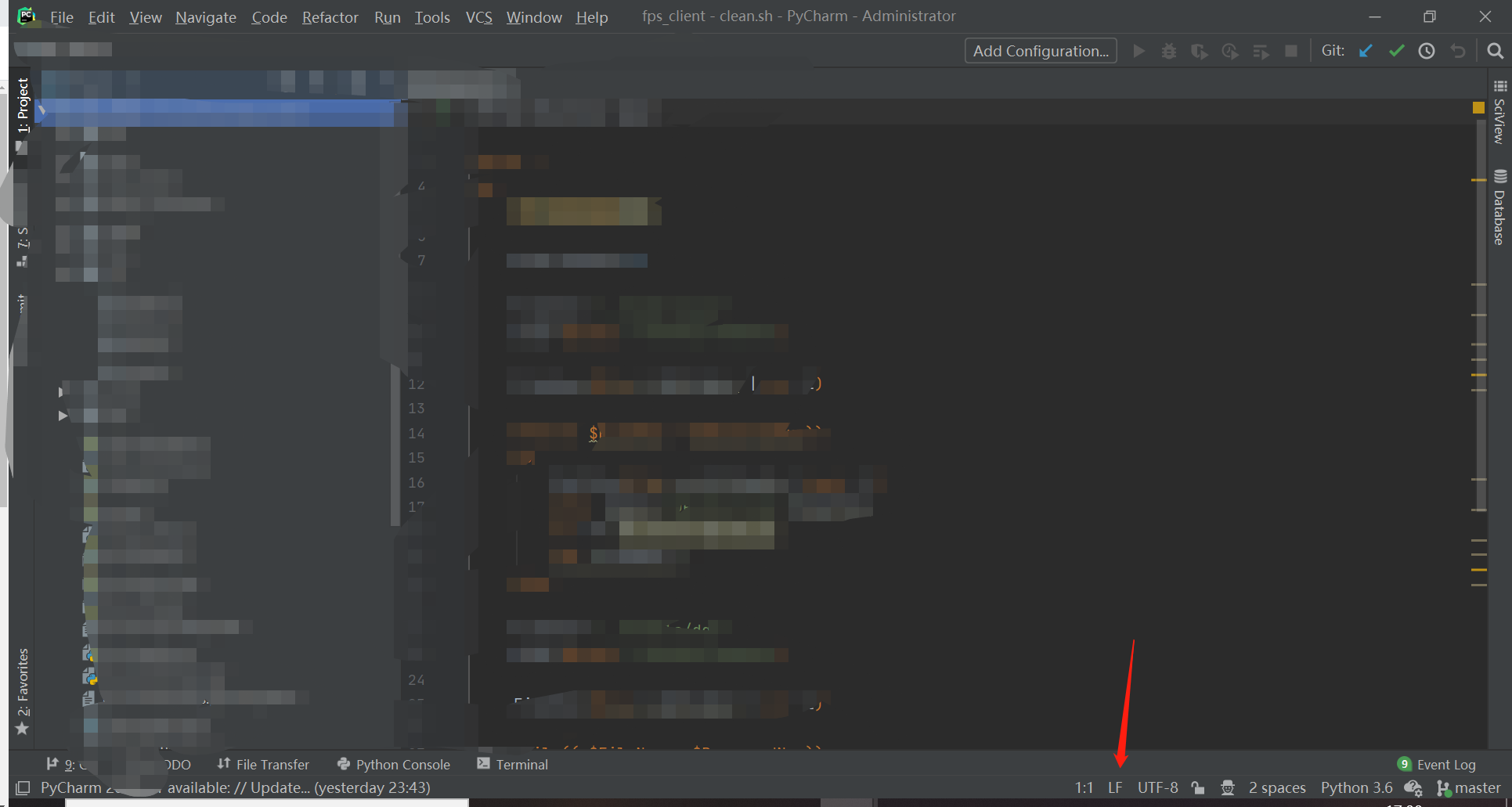Open the Event Log
This screenshot has width=1512, height=807.
coord(1444,764)
